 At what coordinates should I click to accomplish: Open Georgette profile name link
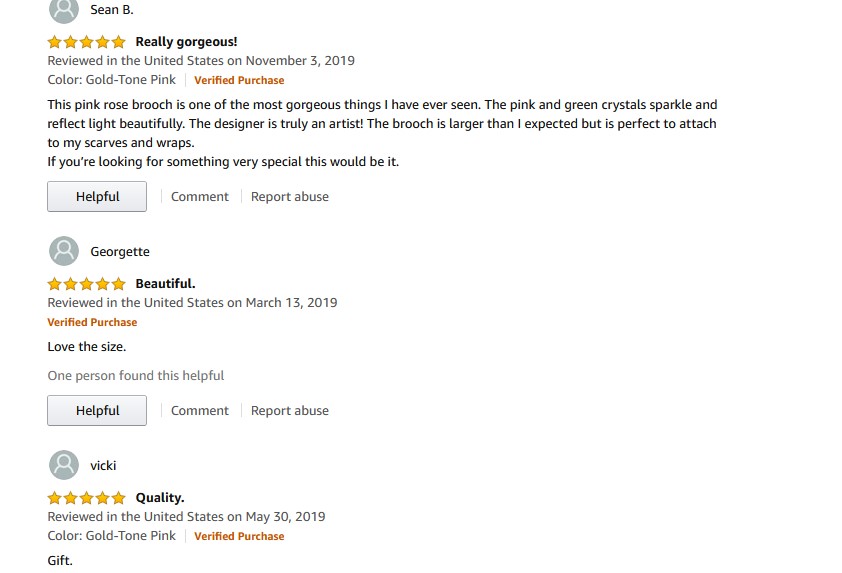120,252
